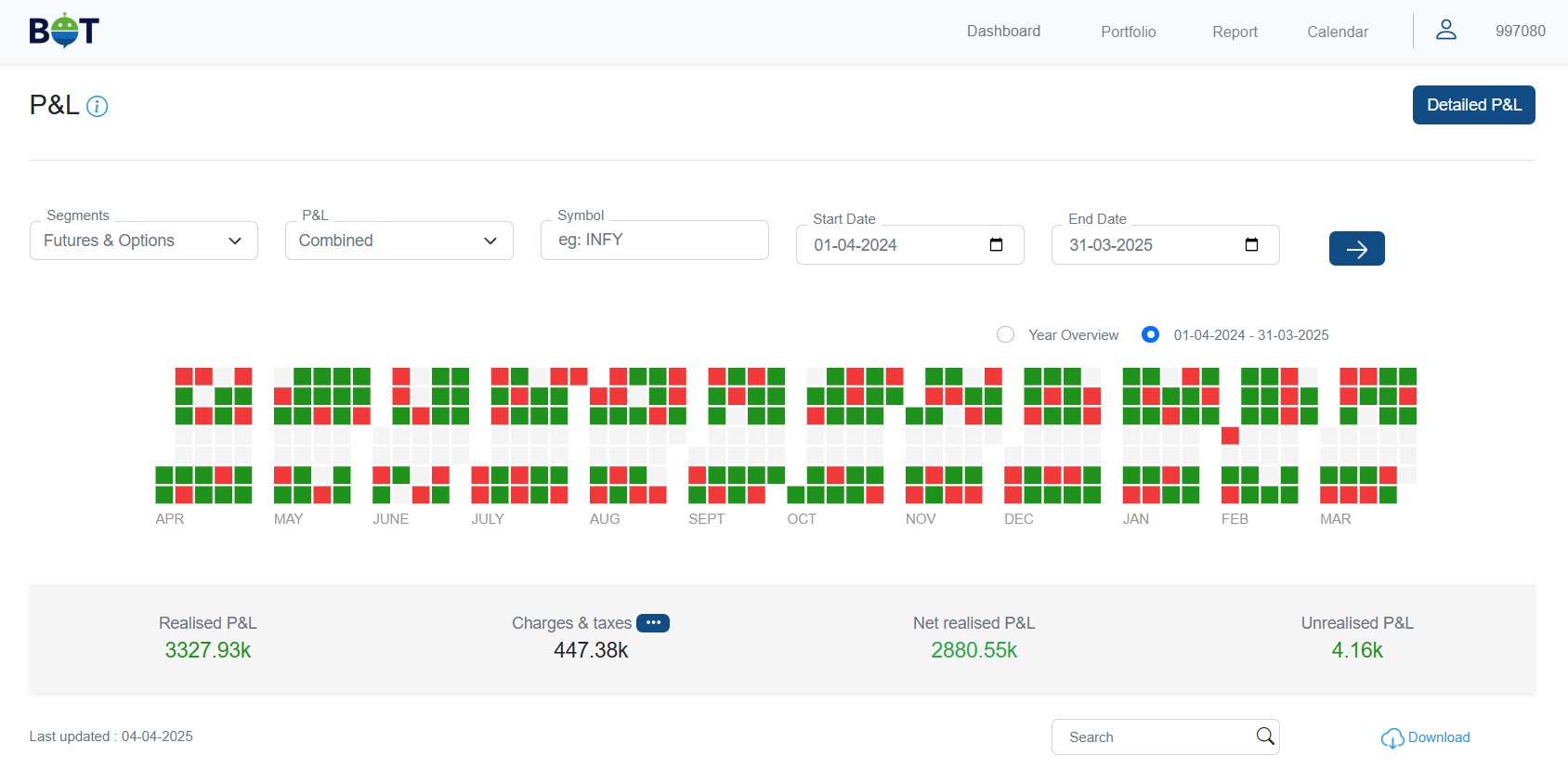Show charges & taxes breakdown dots icon
The height and width of the screenshot is (769, 1568).
tap(653, 623)
